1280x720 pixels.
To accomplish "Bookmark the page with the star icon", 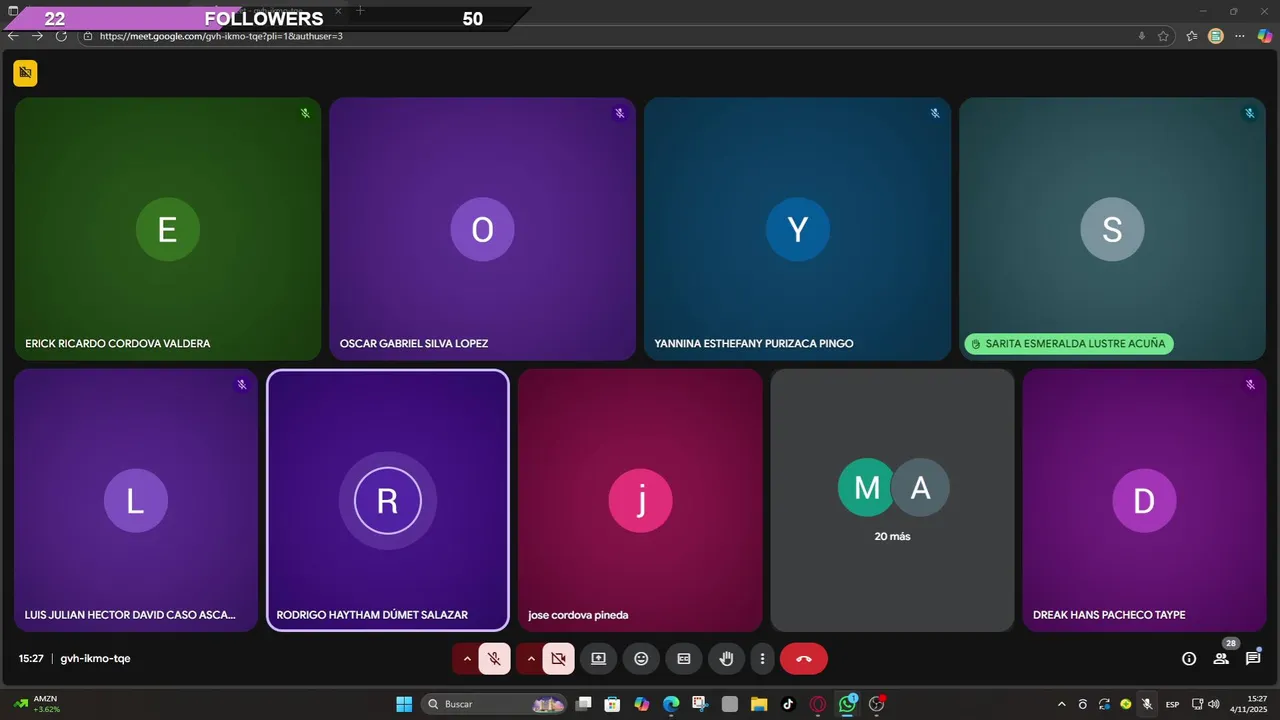I will (1163, 36).
